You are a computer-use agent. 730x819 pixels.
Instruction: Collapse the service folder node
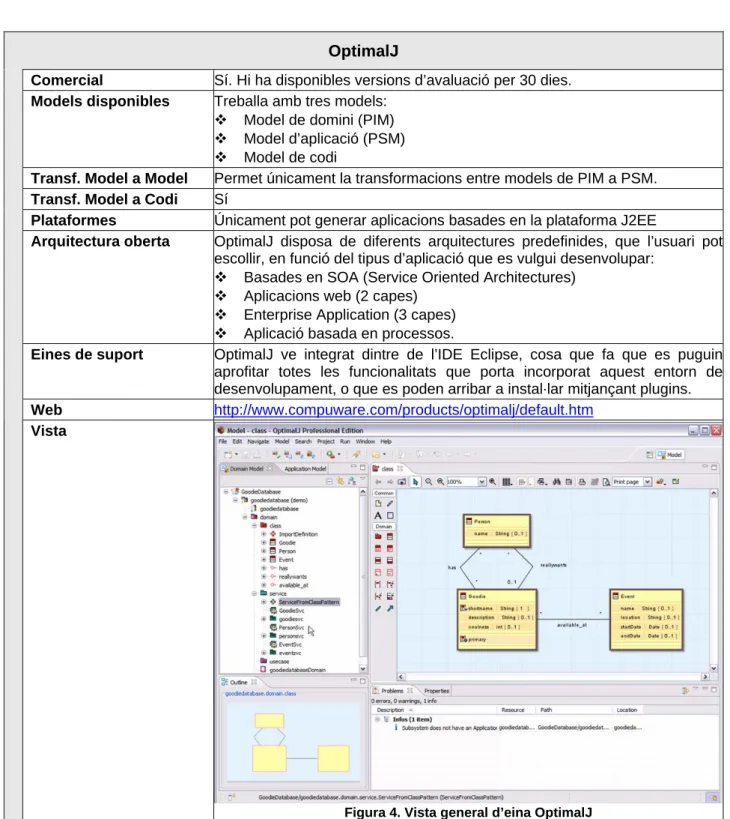tap(254, 594)
